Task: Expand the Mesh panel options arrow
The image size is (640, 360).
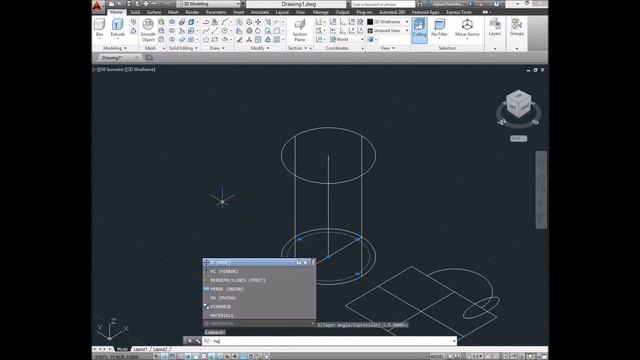Action: pyautogui.click(x=164, y=48)
